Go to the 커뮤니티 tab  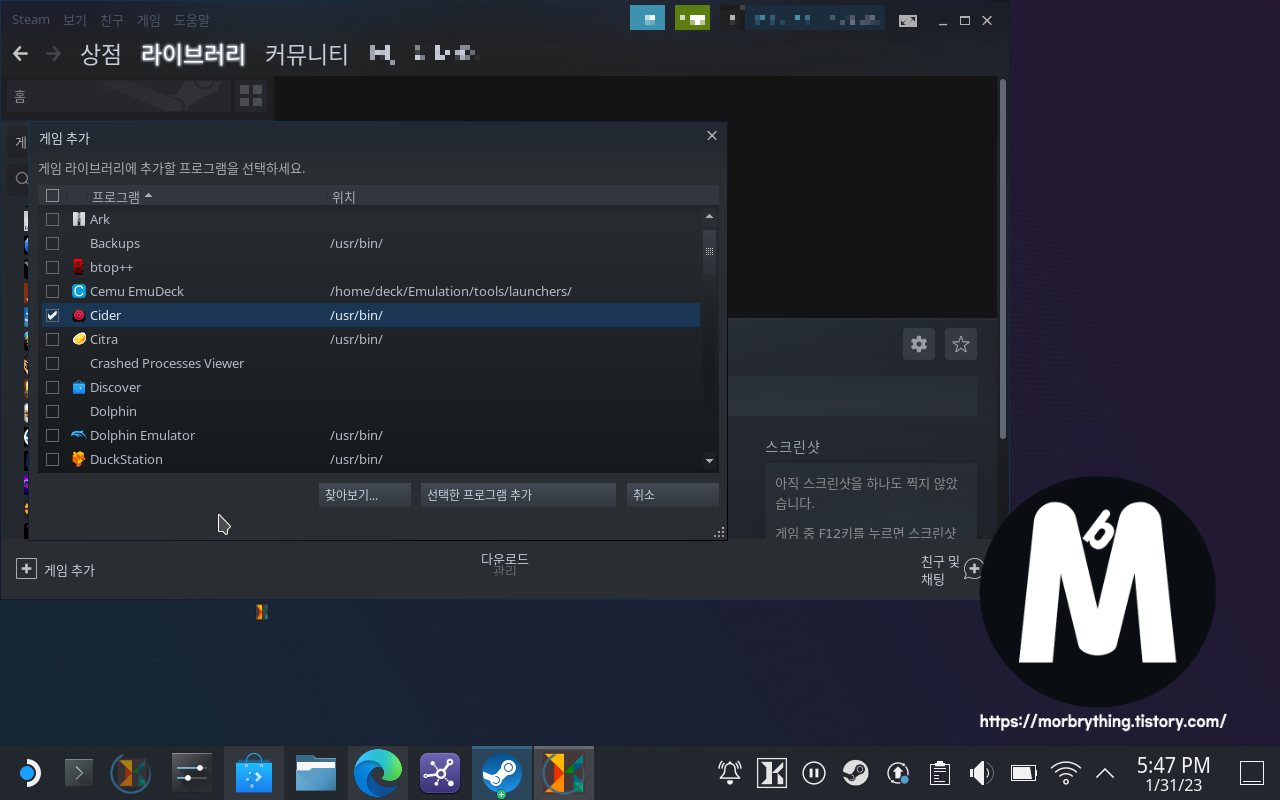[x=307, y=54]
